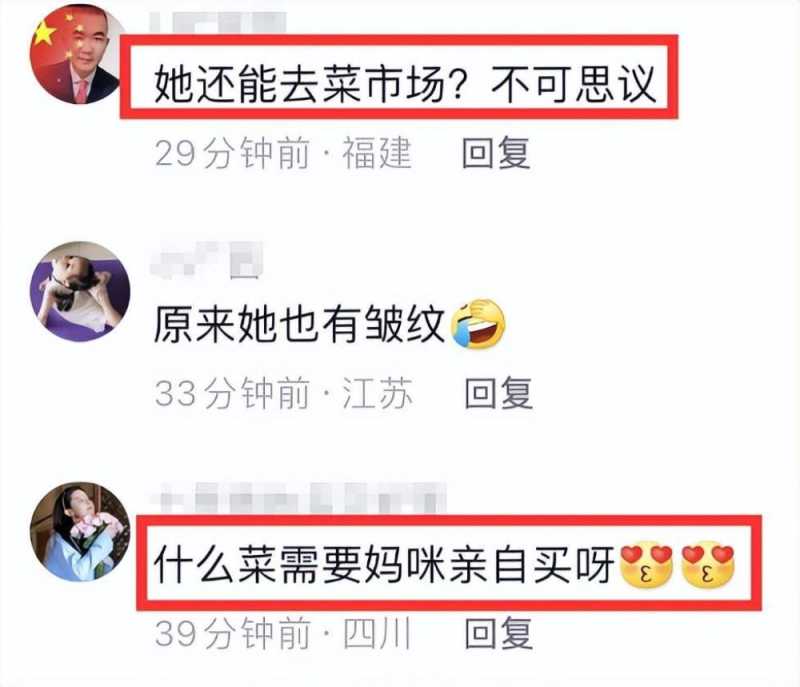Screen dimensions: 800x687
Task: Click the 29分钟前 timestamp
Action: [x=232, y=152]
